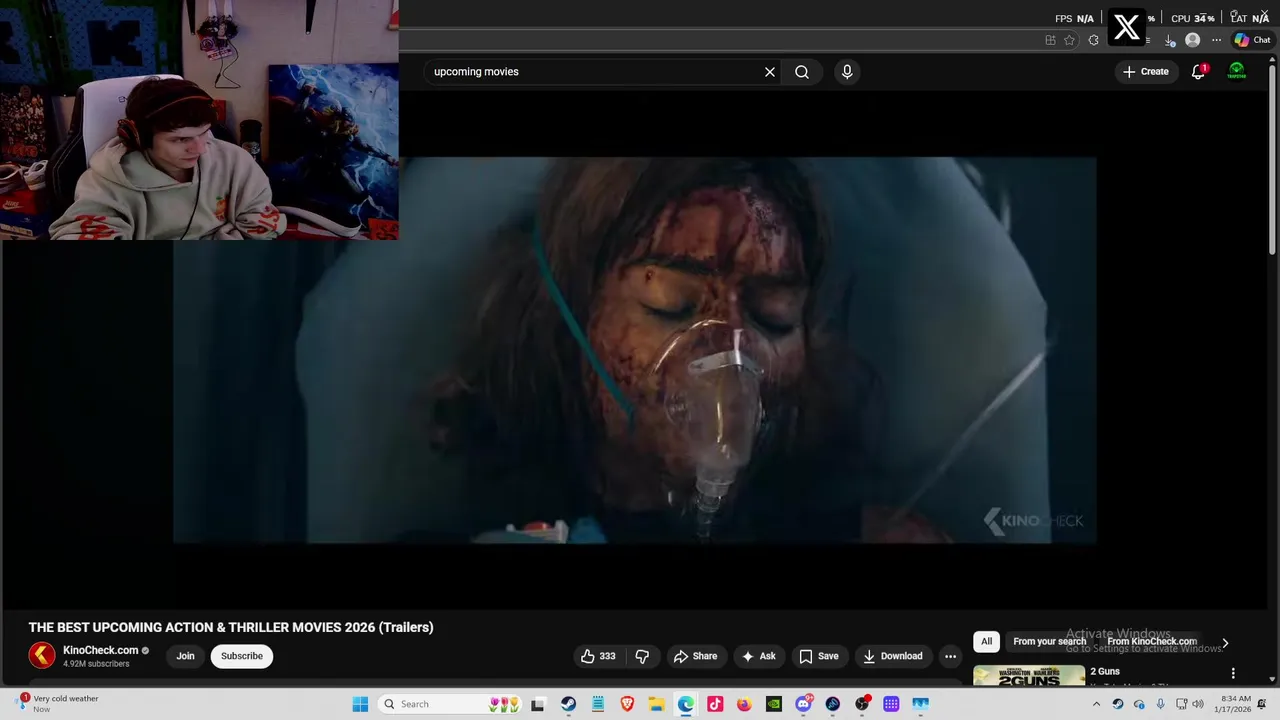This screenshot has height=720, width=1280.
Task: Open Task View on the taskbar
Action: click(x=538, y=704)
